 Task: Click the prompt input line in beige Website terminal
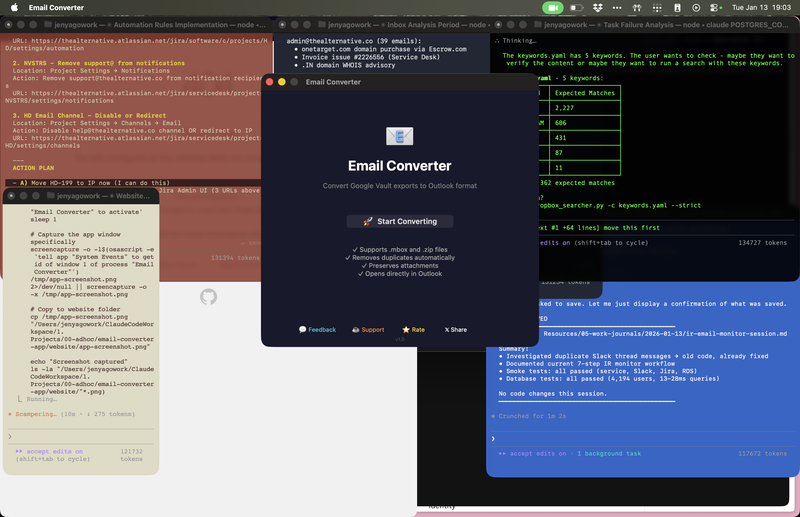(x=81, y=436)
